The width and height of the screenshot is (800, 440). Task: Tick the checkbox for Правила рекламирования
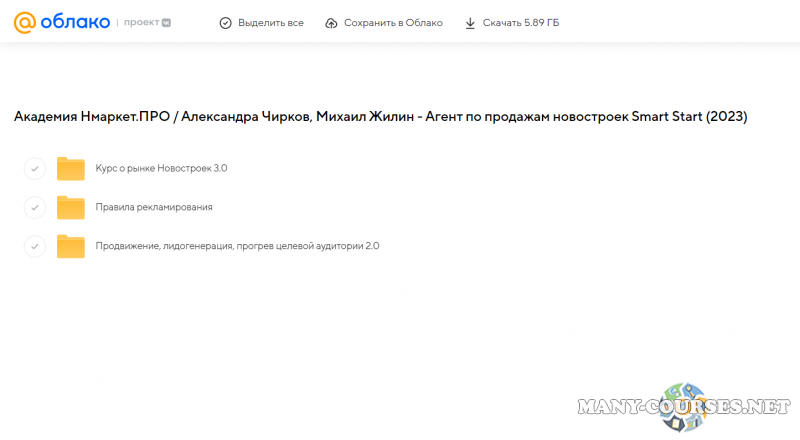pos(35,207)
